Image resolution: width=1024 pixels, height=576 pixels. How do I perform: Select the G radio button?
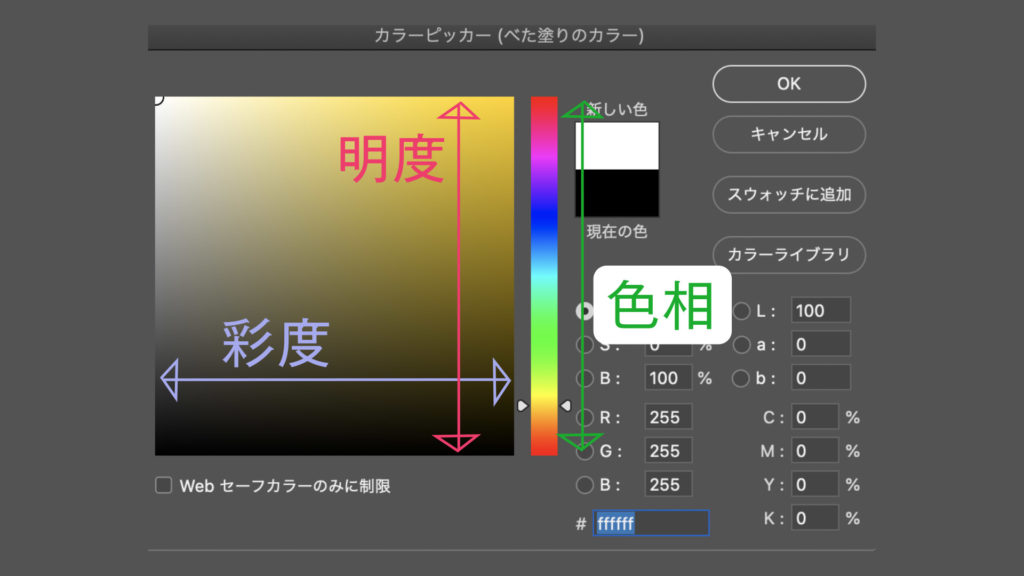click(584, 451)
